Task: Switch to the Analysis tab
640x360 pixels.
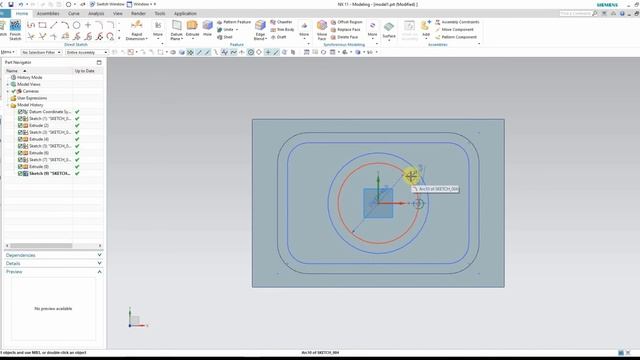Action: (96, 13)
